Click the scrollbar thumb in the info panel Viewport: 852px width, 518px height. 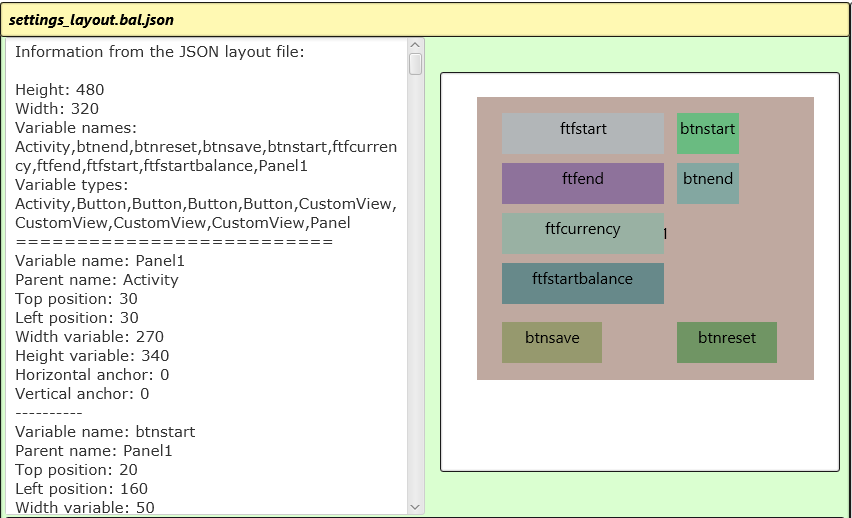pyautogui.click(x=416, y=64)
